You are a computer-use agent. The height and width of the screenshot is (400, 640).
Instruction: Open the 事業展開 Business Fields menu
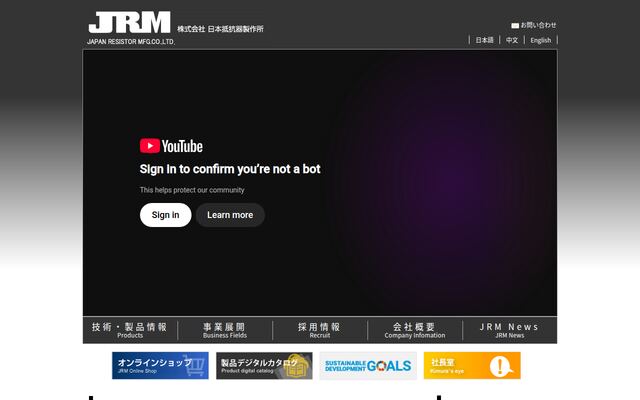225,330
